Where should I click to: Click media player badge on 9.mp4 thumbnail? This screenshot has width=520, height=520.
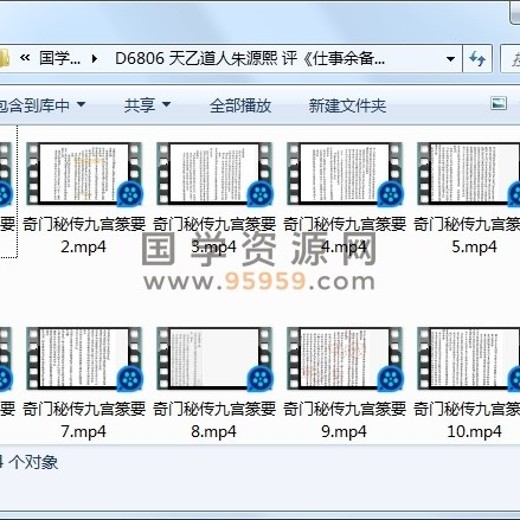(391, 378)
